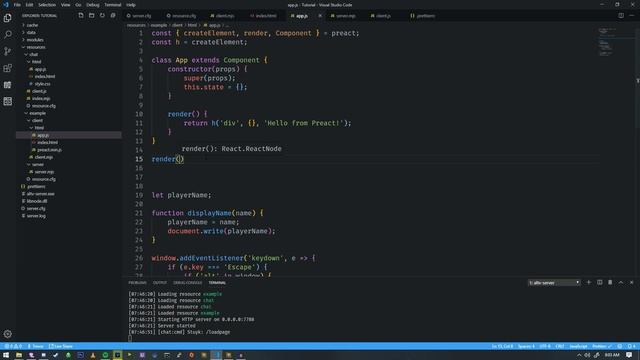Open the File menu
This screenshot has height=360, width=640.
(x=17, y=5)
